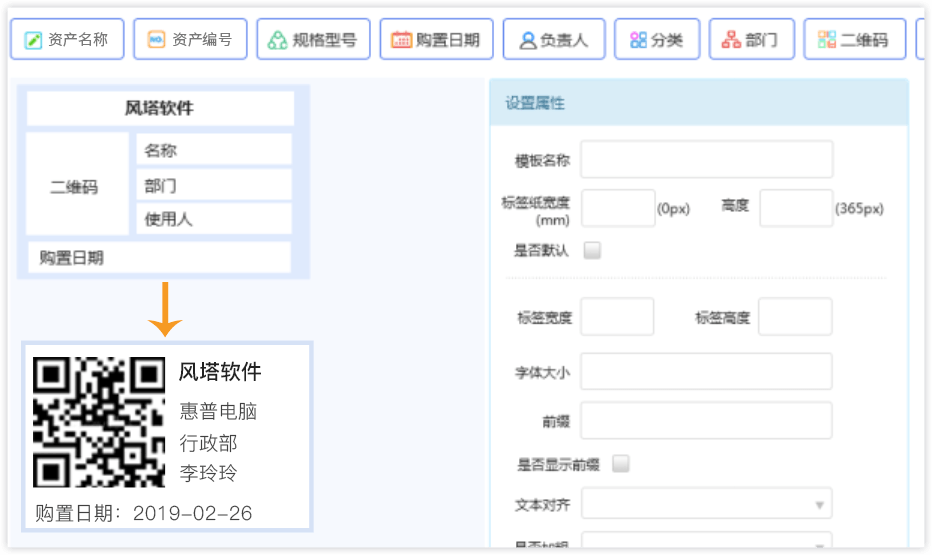Select the 设置属性 panel header
The width and height of the screenshot is (932, 555).
pyautogui.click(x=698, y=103)
